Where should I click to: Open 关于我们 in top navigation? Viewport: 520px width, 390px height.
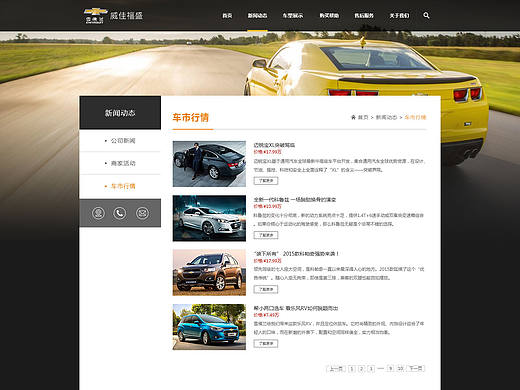tap(399, 16)
